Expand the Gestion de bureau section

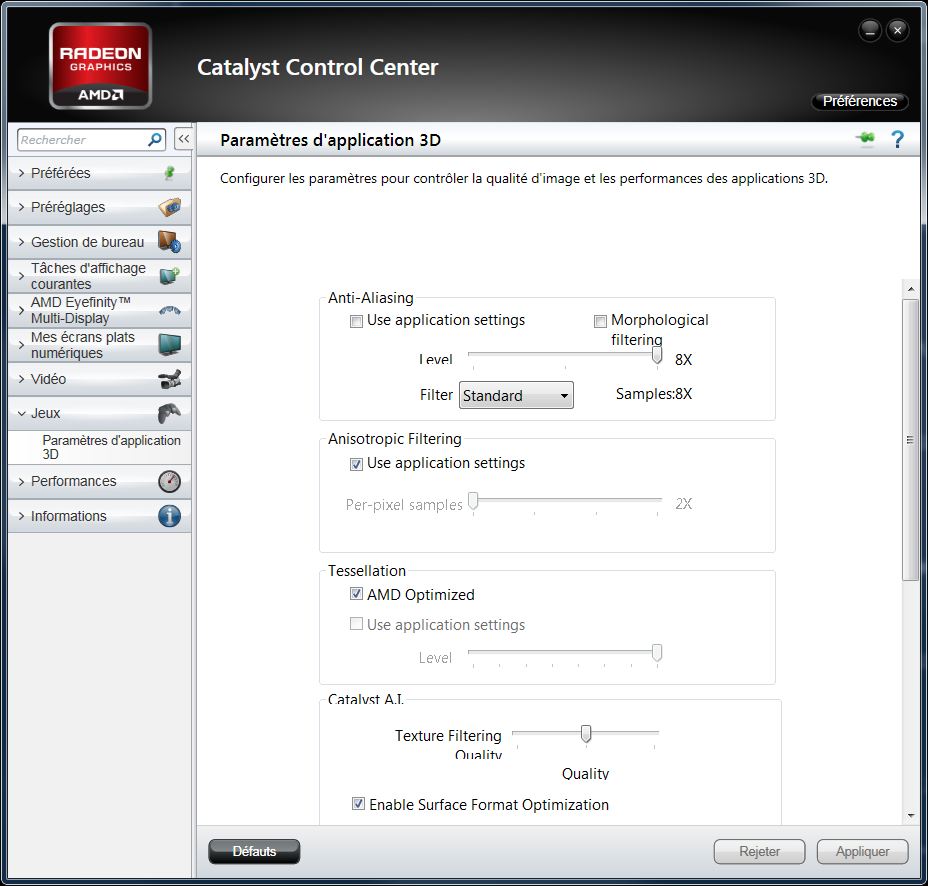[x=22, y=242]
